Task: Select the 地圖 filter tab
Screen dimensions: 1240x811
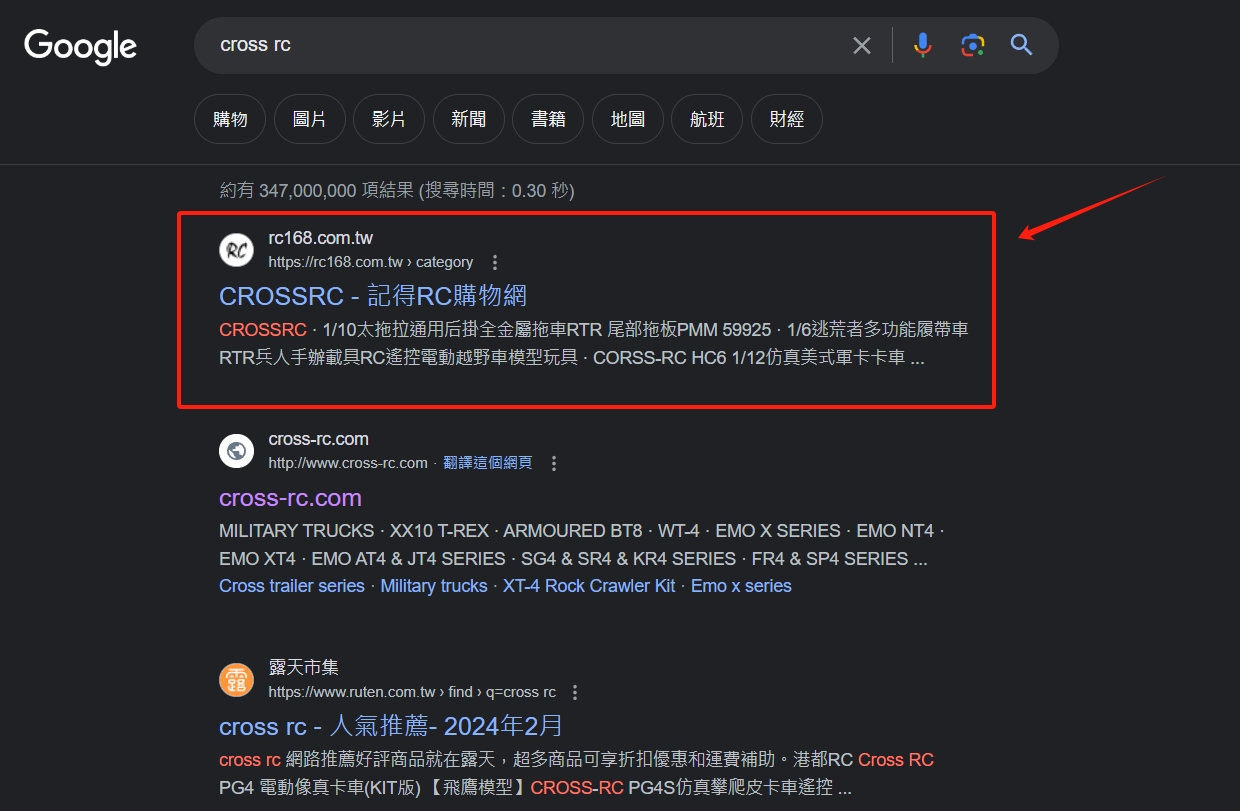Action: (x=628, y=119)
